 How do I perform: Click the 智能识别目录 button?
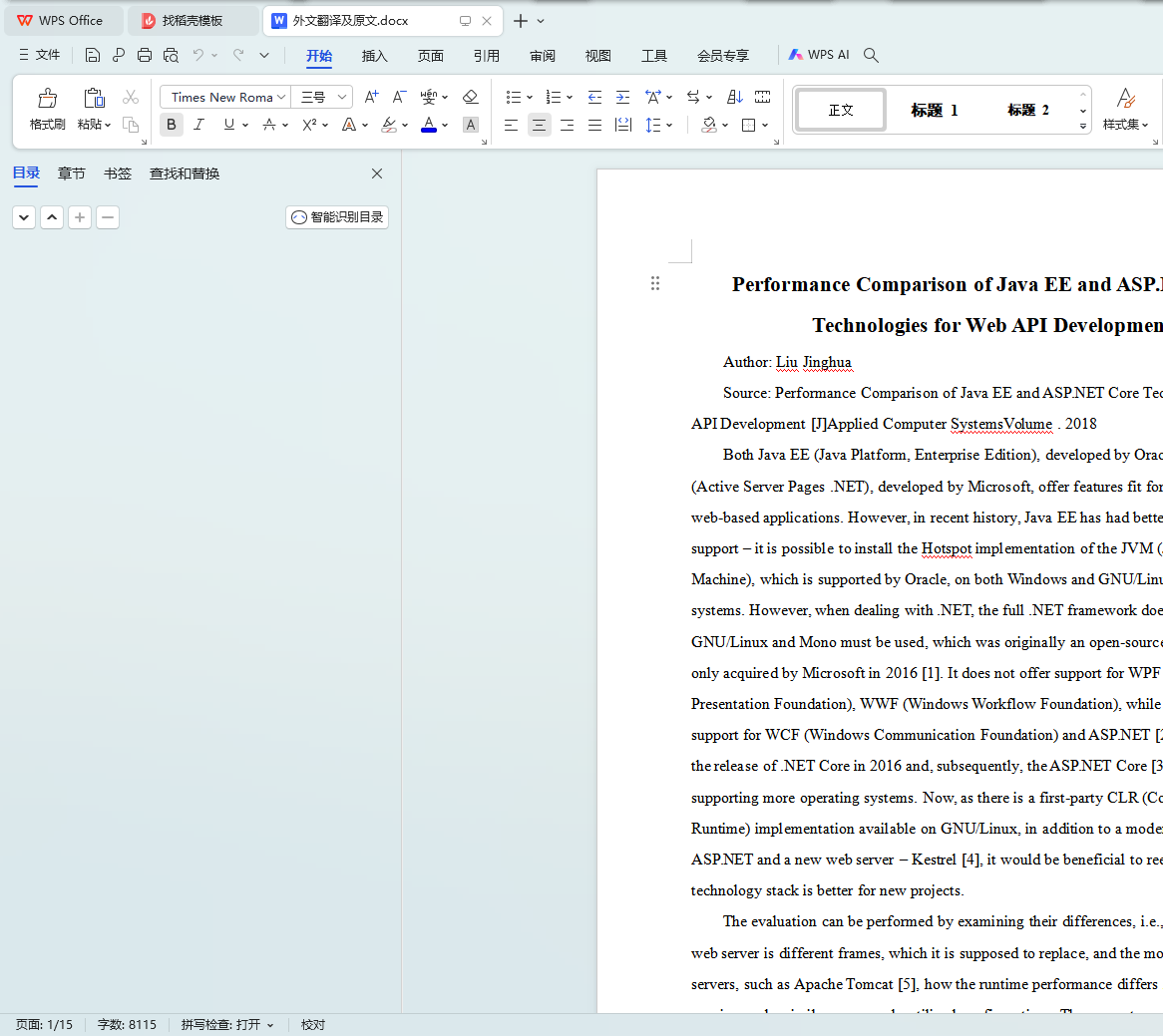point(337,217)
